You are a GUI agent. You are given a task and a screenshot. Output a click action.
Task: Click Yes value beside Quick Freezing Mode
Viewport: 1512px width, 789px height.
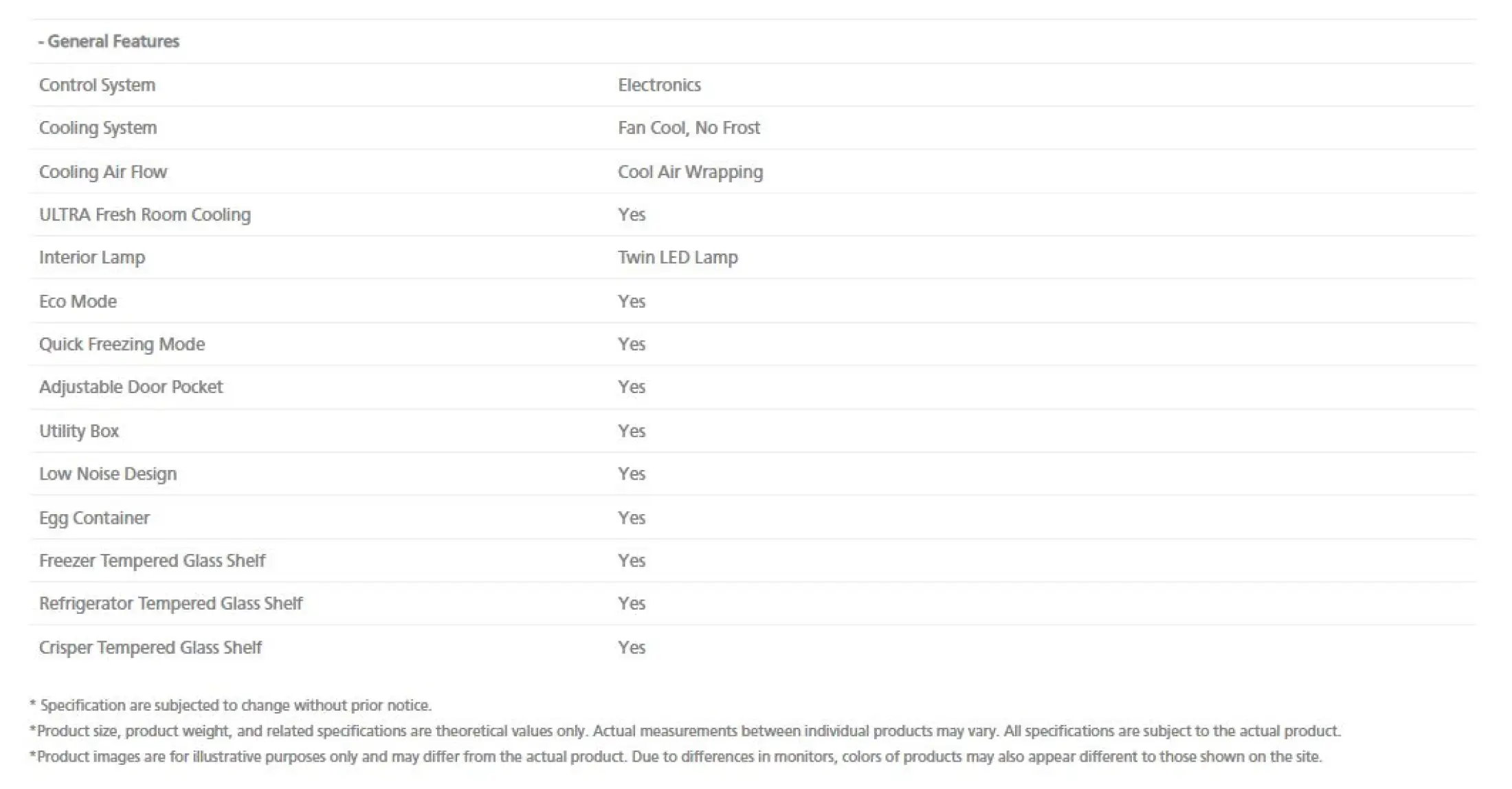(631, 344)
